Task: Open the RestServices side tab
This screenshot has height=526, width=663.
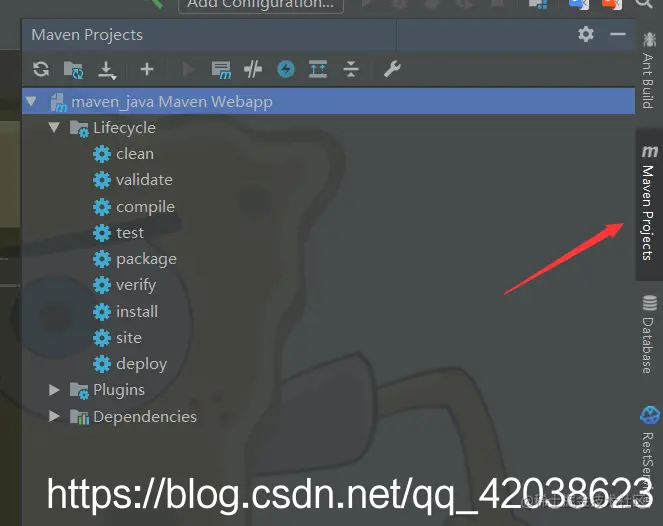Action: pyautogui.click(x=649, y=448)
